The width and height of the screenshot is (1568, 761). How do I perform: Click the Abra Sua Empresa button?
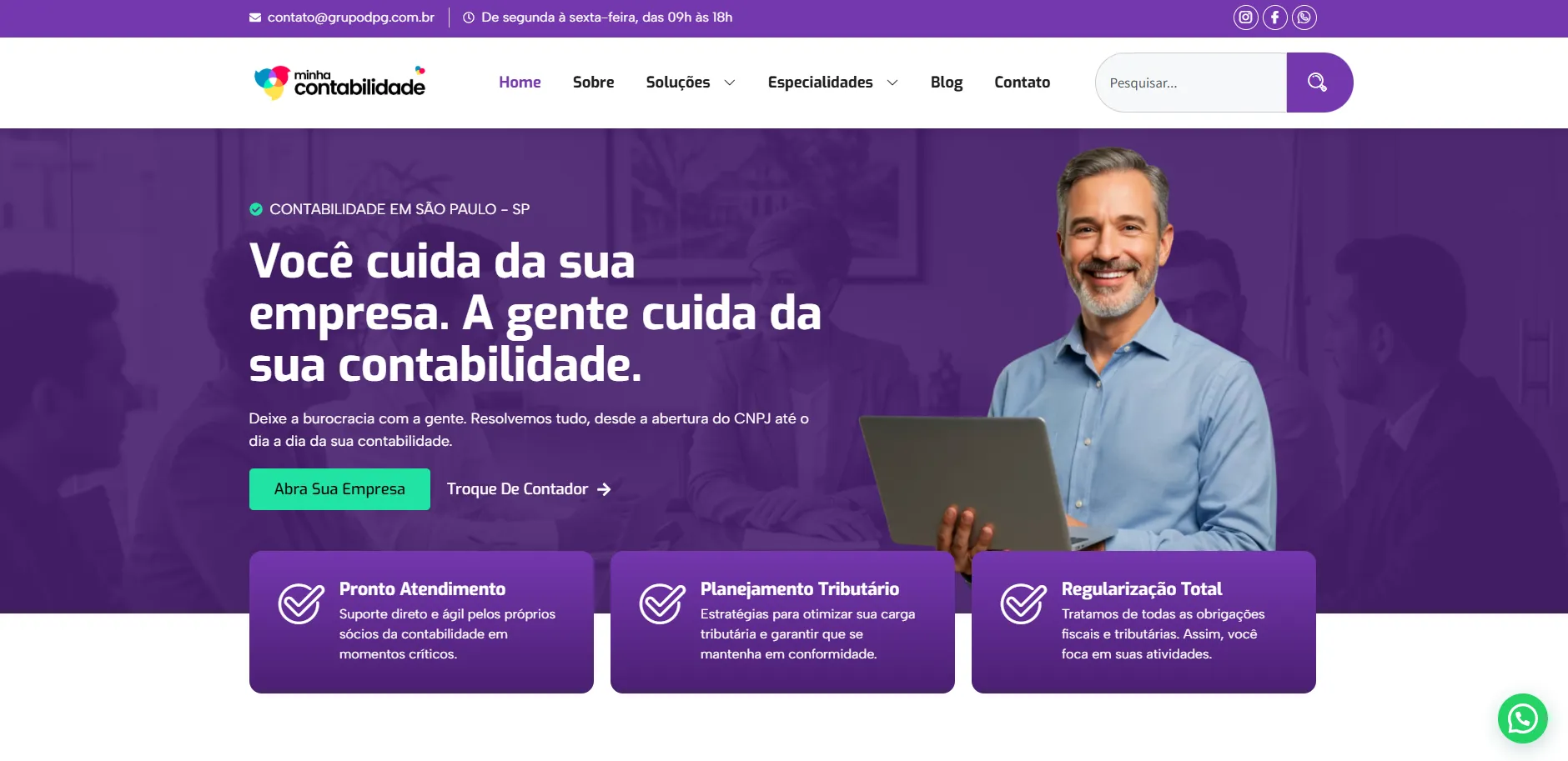click(339, 489)
